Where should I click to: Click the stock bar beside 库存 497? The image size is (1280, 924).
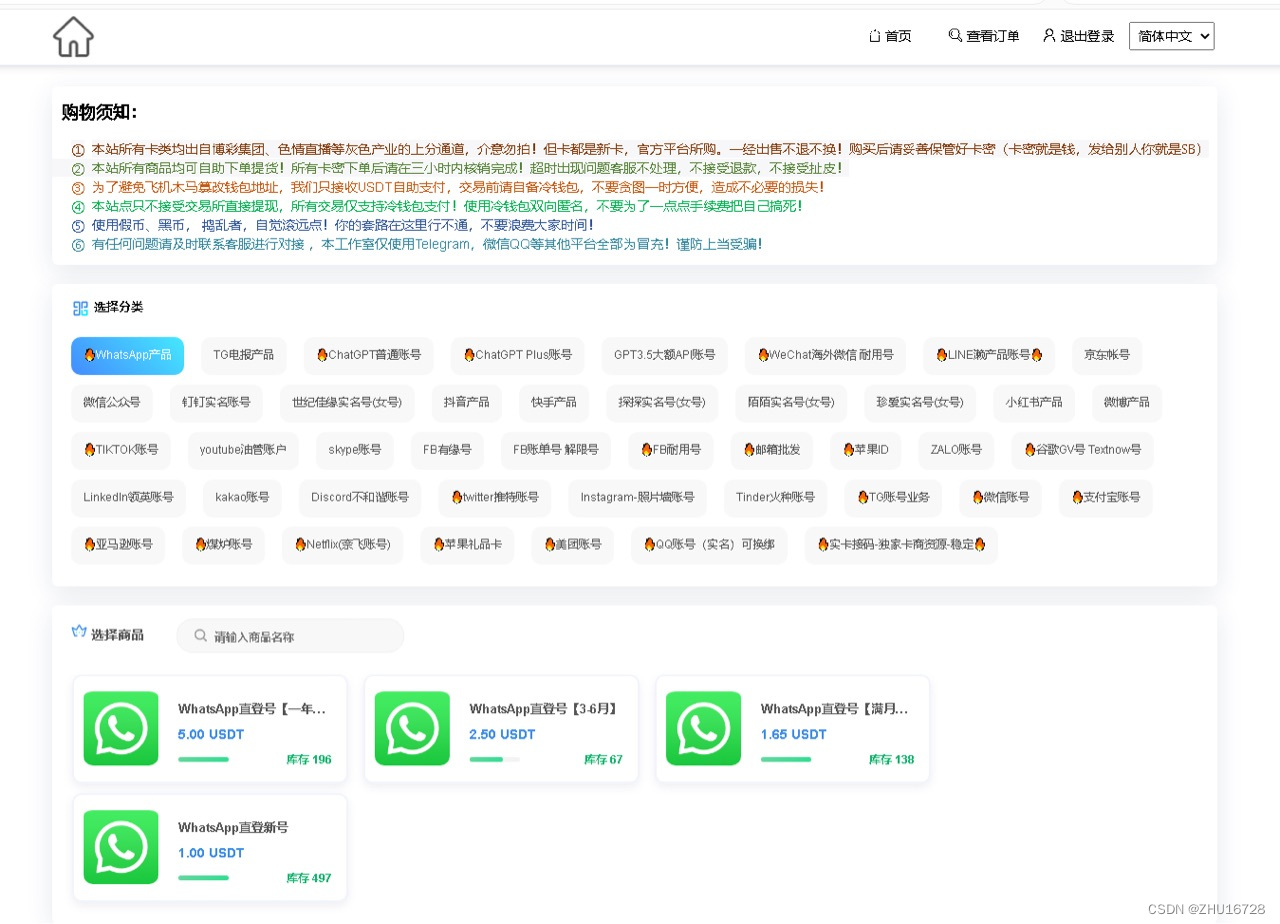203,878
